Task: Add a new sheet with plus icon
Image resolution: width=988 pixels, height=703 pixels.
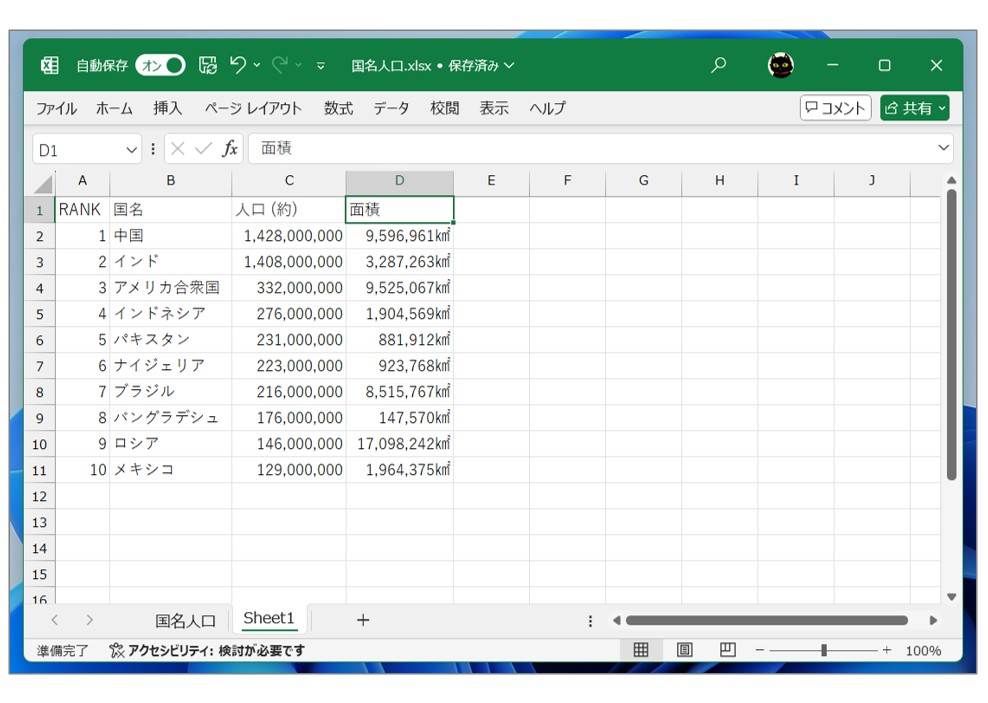Action: [x=363, y=620]
